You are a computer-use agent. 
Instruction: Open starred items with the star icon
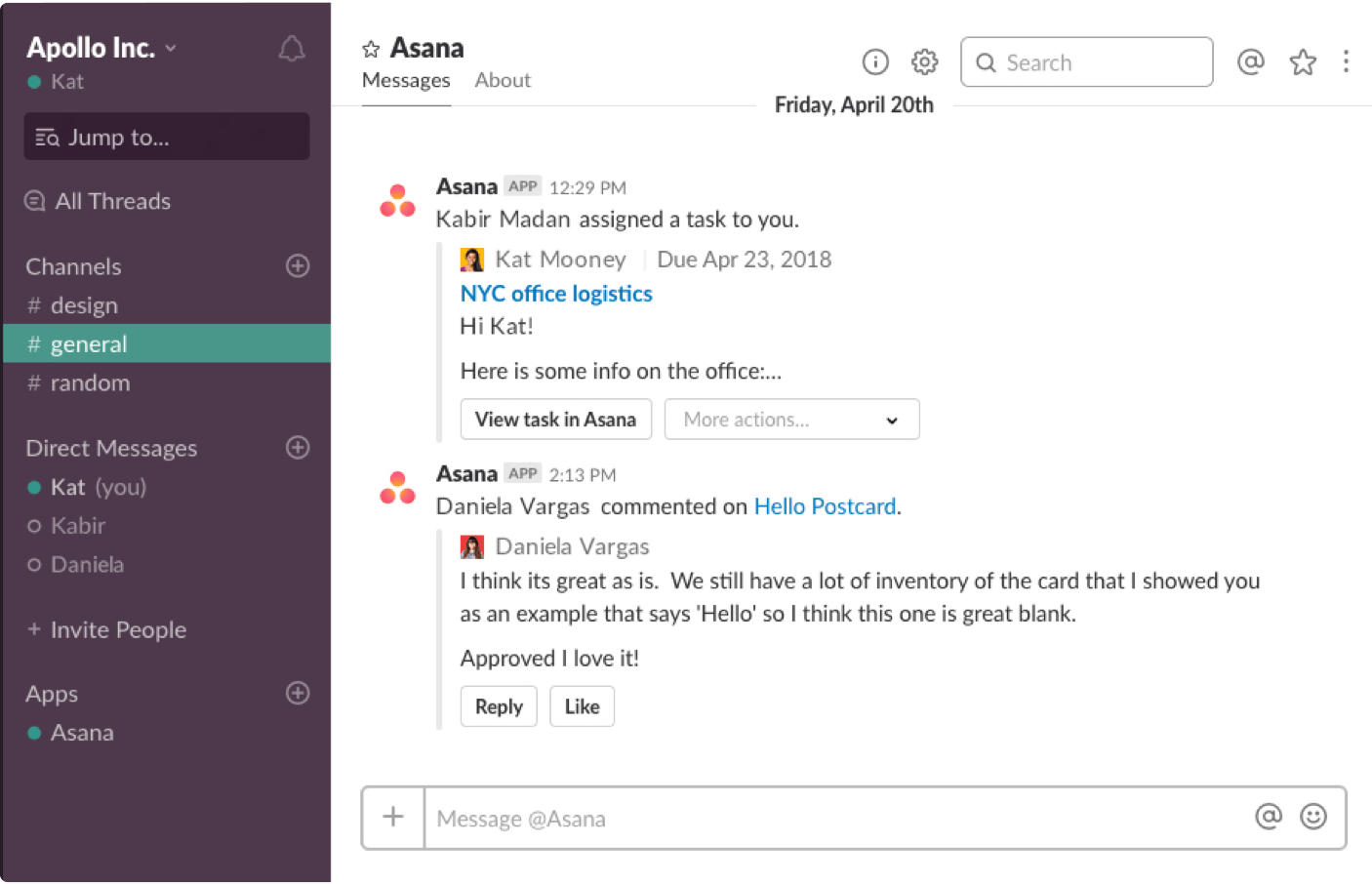1303,61
